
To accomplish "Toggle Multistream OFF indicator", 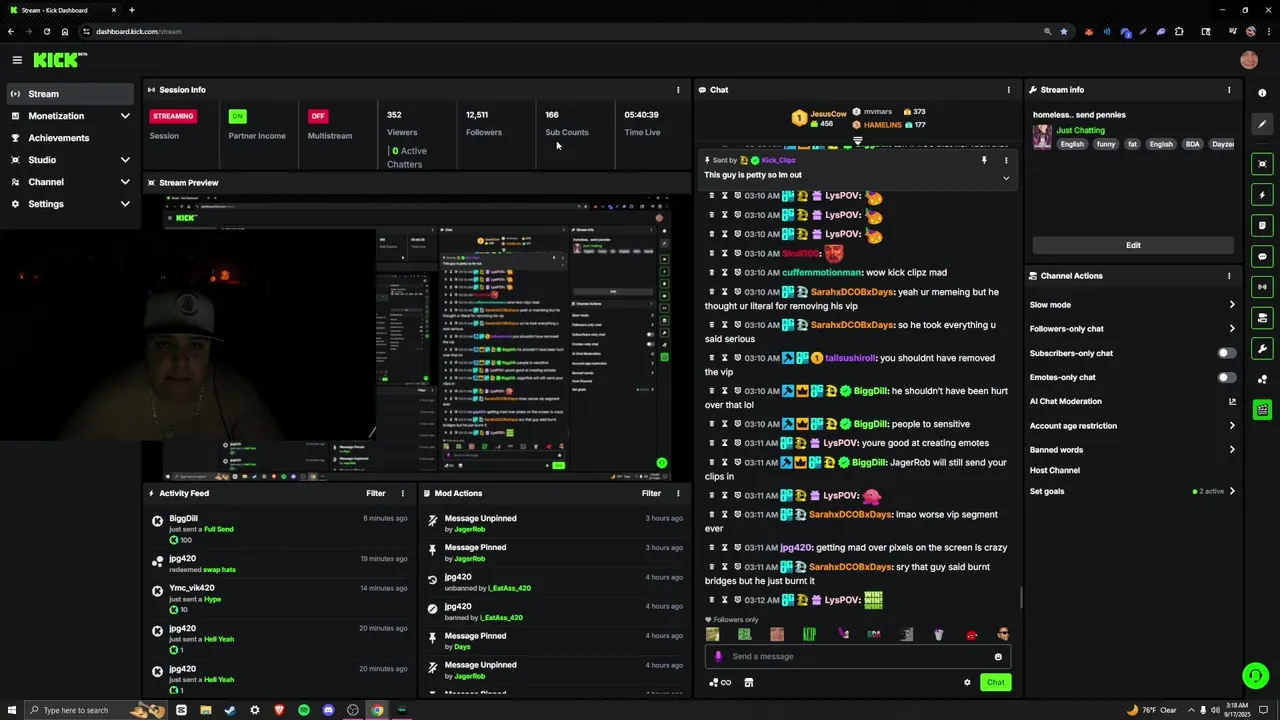I will tap(318, 116).
